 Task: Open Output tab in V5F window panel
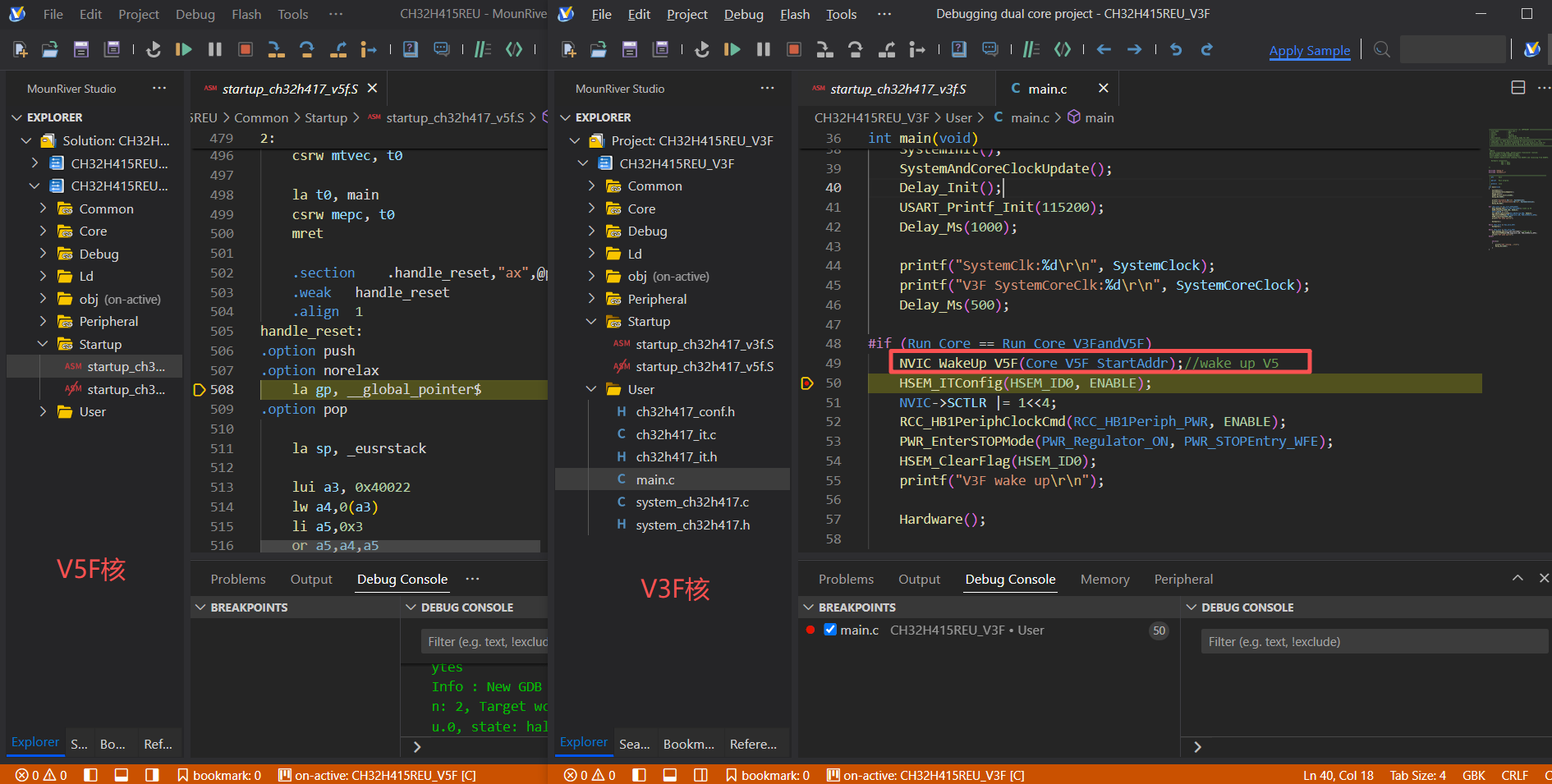(x=311, y=579)
